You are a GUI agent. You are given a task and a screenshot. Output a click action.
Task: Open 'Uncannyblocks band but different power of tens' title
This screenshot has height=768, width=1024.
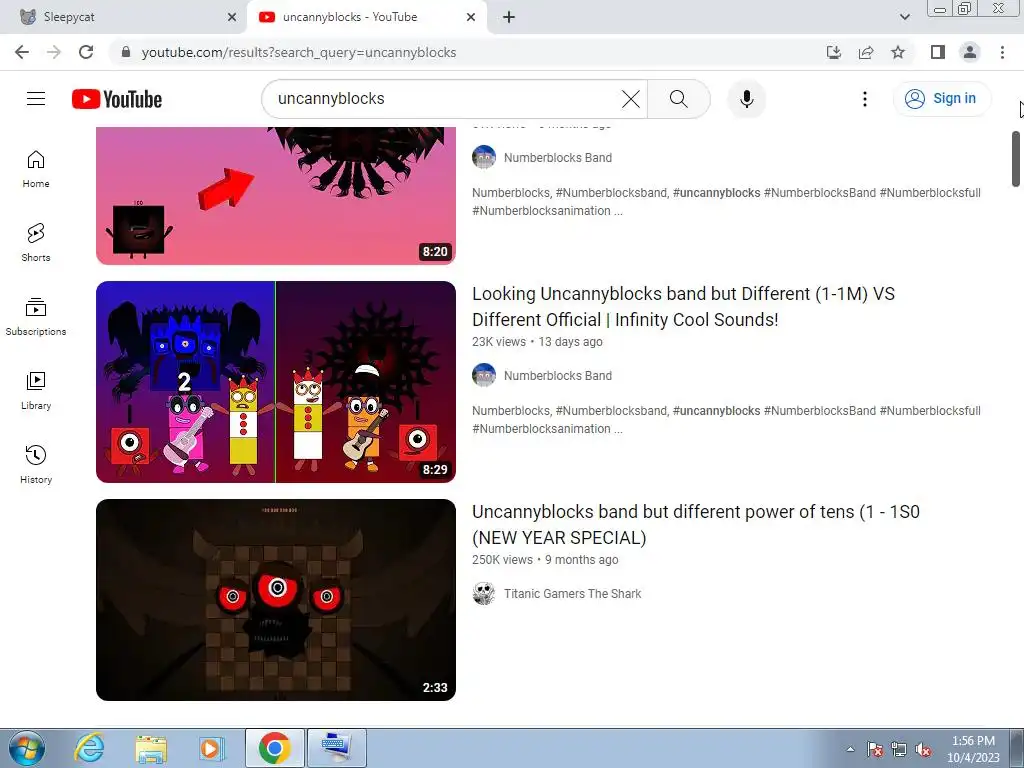pyautogui.click(x=696, y=524)
